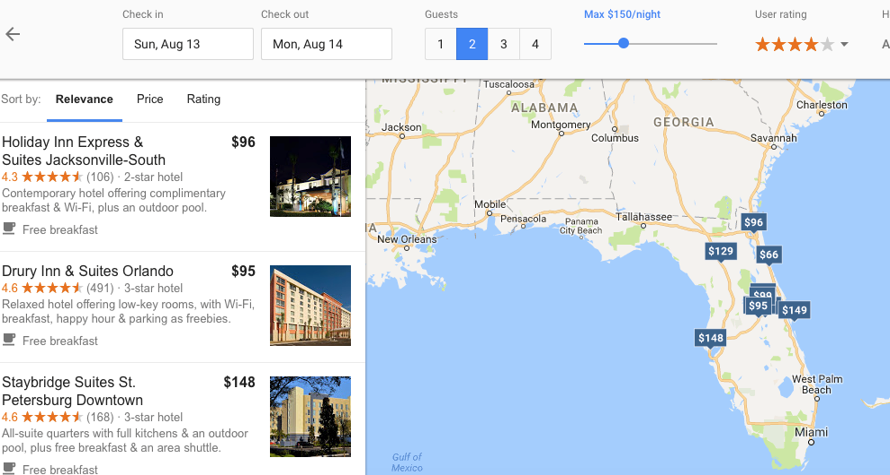View the Holiday Inn Express hotel photo
The height and width of the screenshot is (475, 890).
(310, 176)
